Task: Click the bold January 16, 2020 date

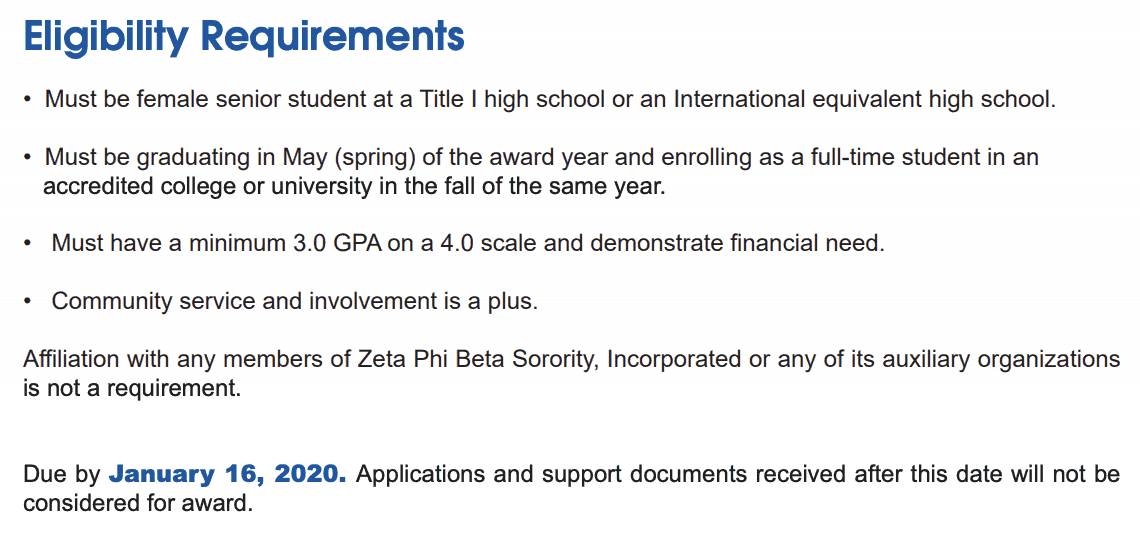Action: coord(227,473)
